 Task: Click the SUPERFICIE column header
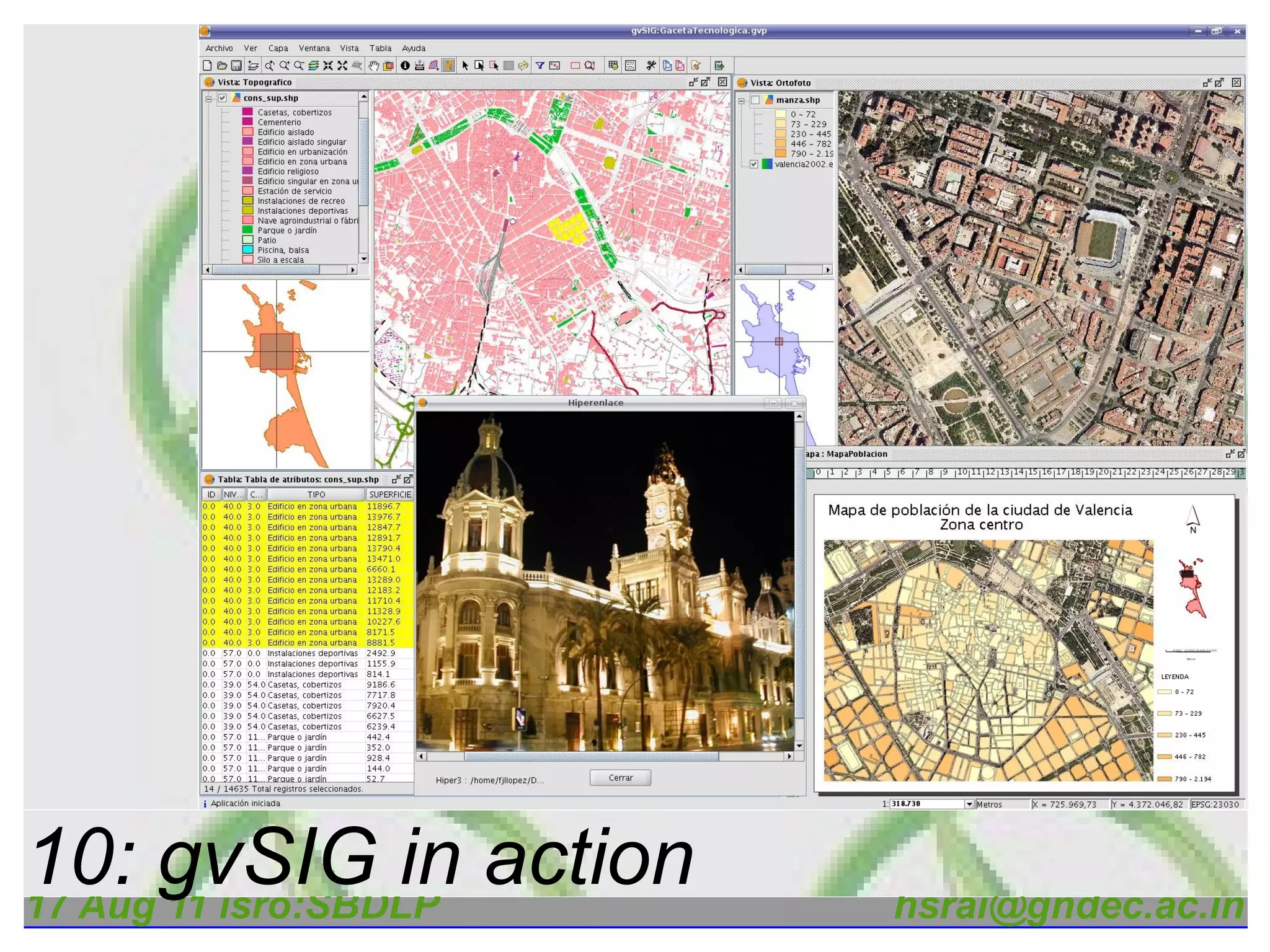(389, 495)
